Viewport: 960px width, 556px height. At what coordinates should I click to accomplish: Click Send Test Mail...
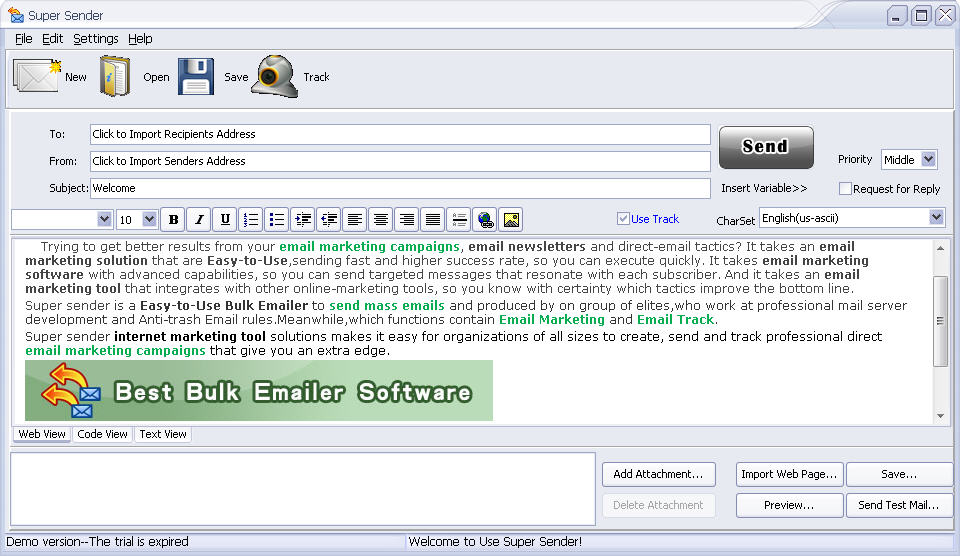pos(899,505)
